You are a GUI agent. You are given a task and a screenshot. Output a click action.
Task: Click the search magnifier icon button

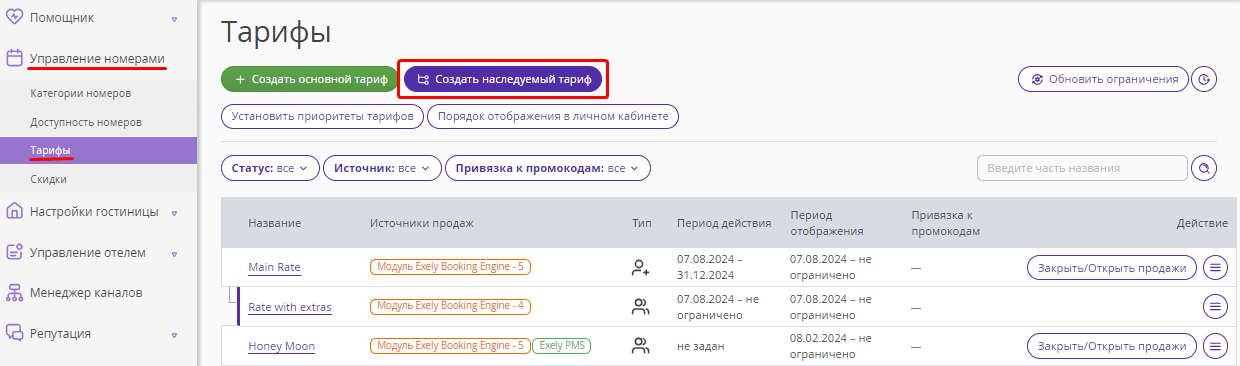point(1204,168)
